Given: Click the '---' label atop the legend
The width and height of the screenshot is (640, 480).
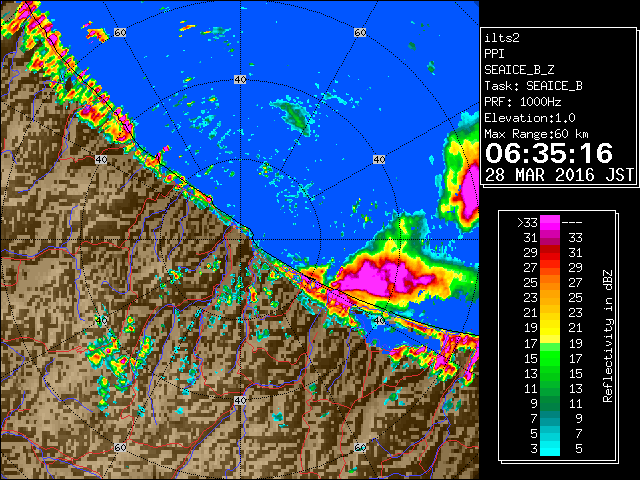Looking at the screenshot, I should pyautogui.click(x=572, y=223).
